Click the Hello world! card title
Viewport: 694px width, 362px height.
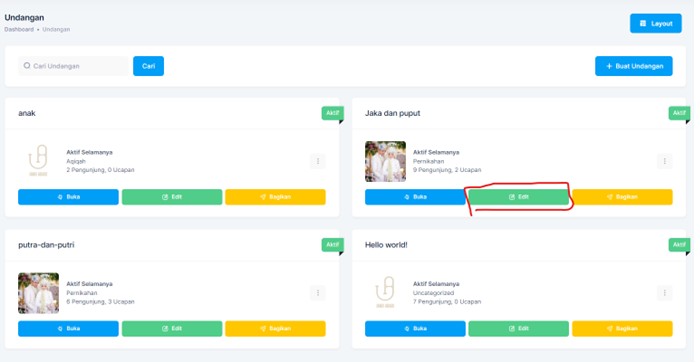(386, 245)
